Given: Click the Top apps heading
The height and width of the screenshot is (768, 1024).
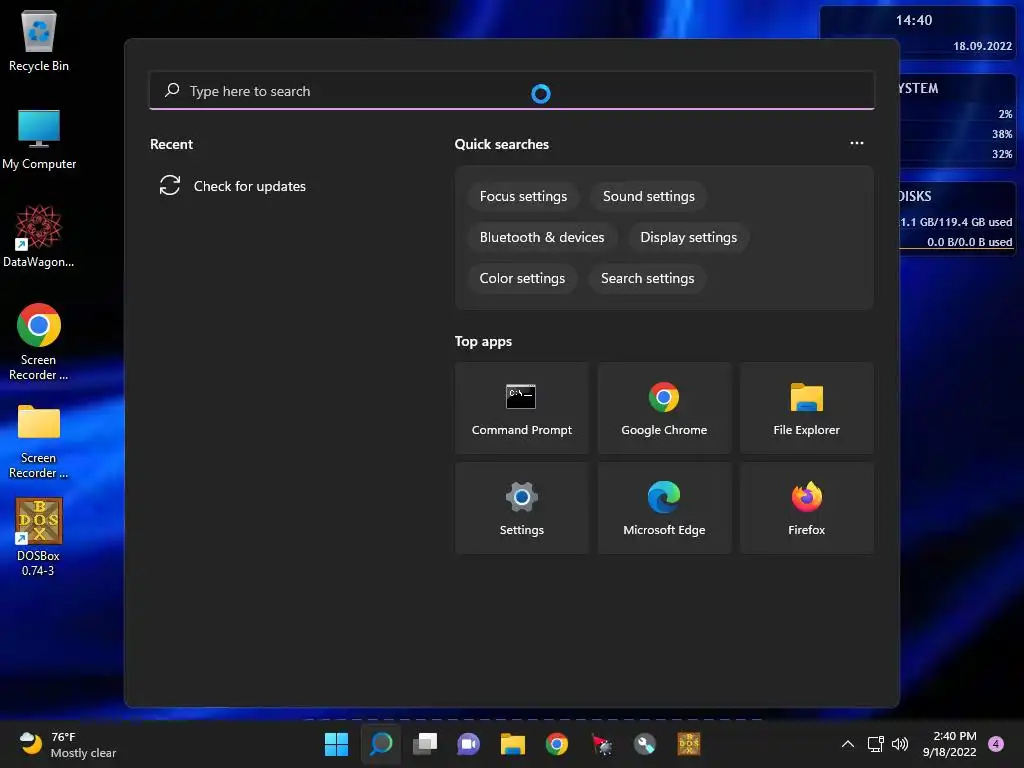Looking at the screenshot, I should pos(483,342).
